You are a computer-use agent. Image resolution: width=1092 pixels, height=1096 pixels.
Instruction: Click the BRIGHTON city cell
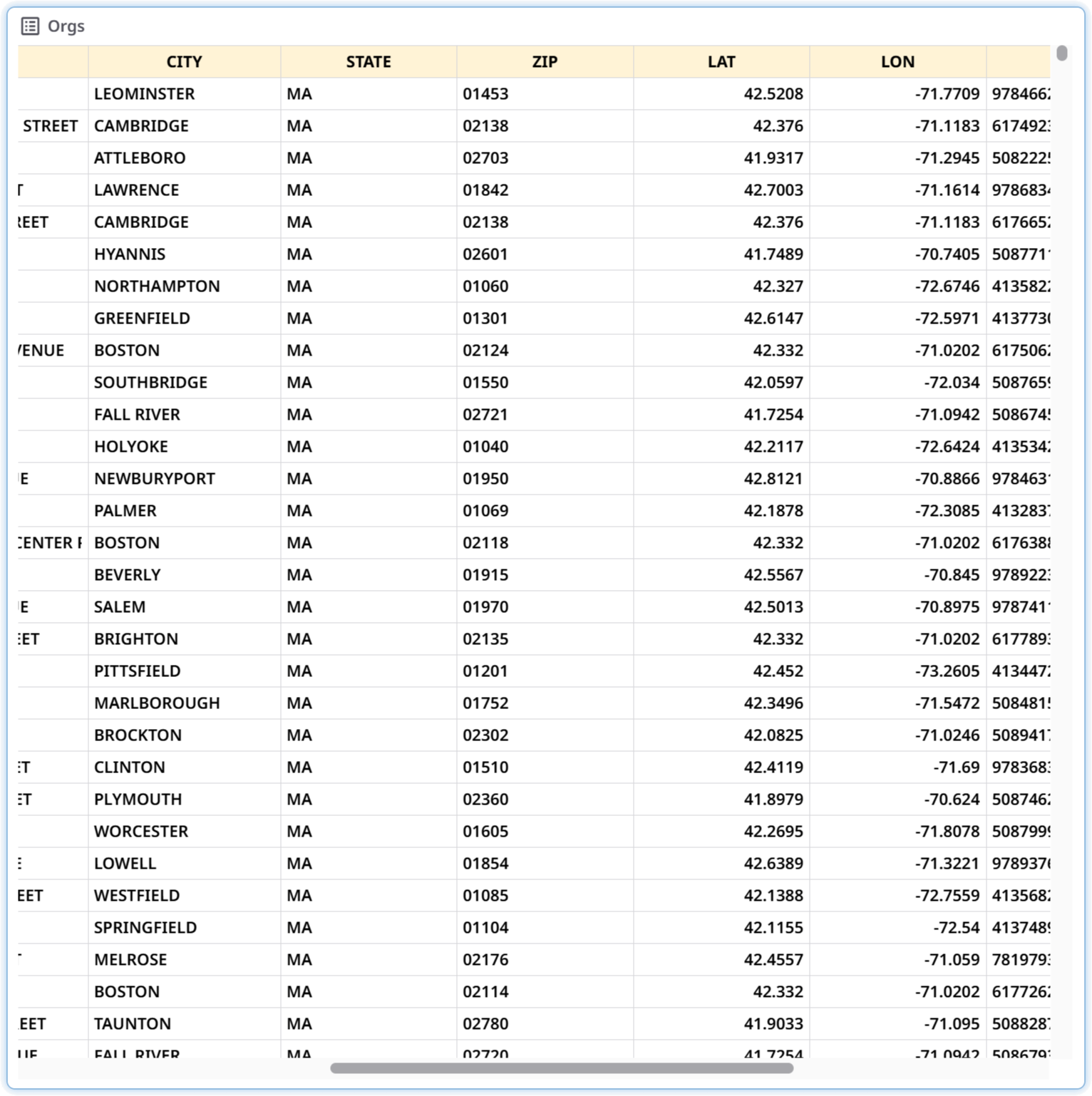click(x=185, y=639)
